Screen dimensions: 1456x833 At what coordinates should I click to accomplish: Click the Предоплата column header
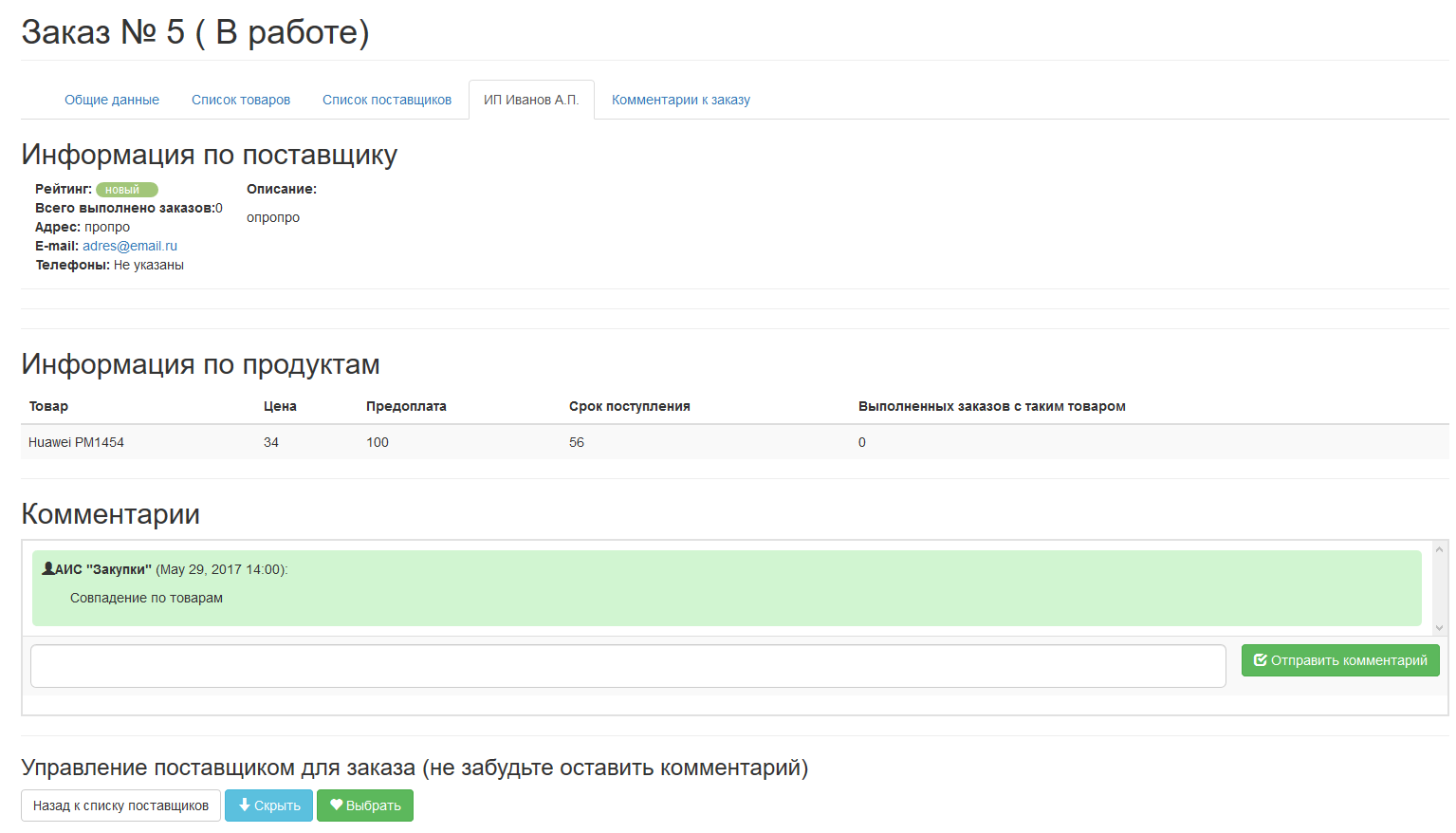click(x=406, y=406)
